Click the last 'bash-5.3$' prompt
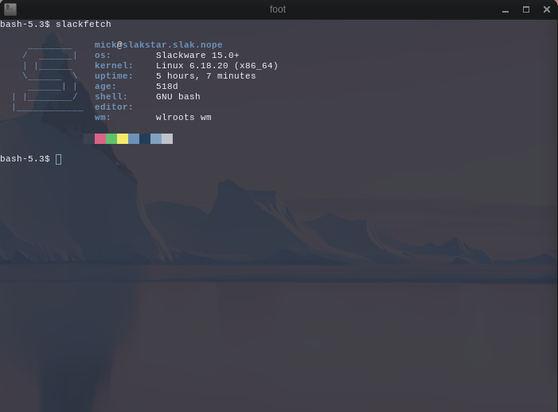The width and height of the screenshot is (558, 412). pos(25,159)
